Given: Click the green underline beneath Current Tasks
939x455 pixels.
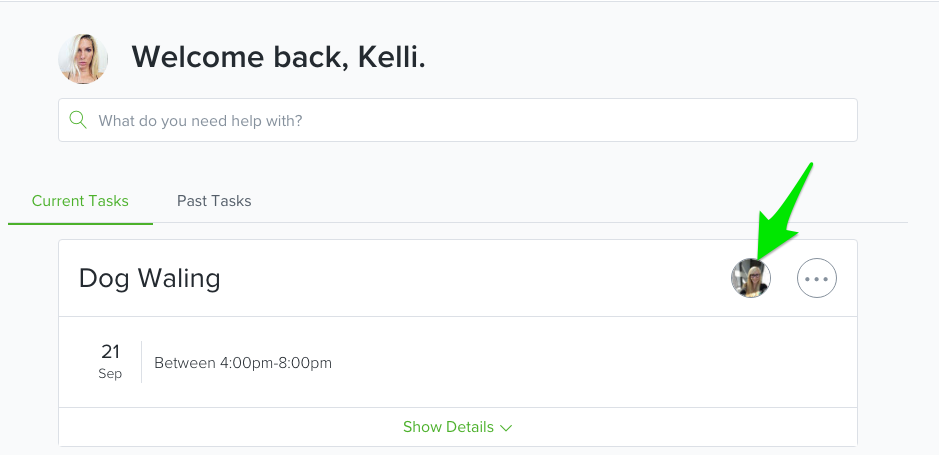Looking at the screenshot, I should pyautogui.click(x=80, y=224).
